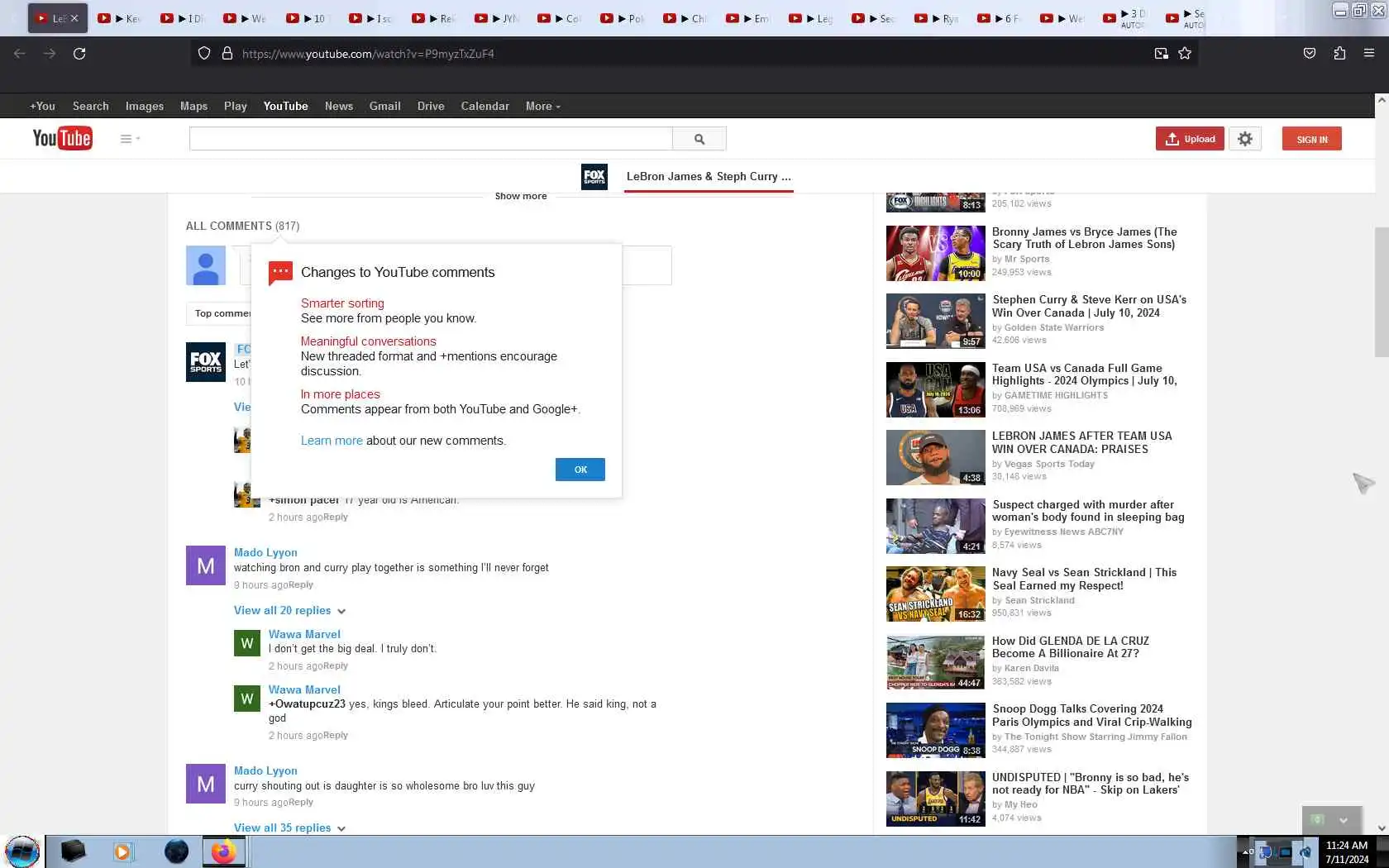The image size is (1389, 868).
Task: Click the ALL COMMENTS (817) heading
Action: pyautogui.click(x=242, y=226)
